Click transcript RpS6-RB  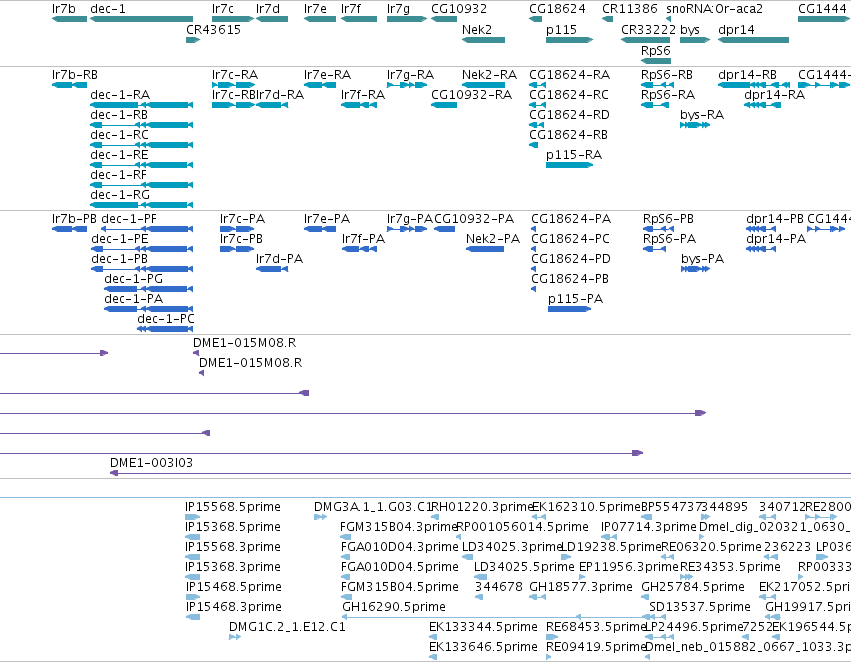coord(657,85)
